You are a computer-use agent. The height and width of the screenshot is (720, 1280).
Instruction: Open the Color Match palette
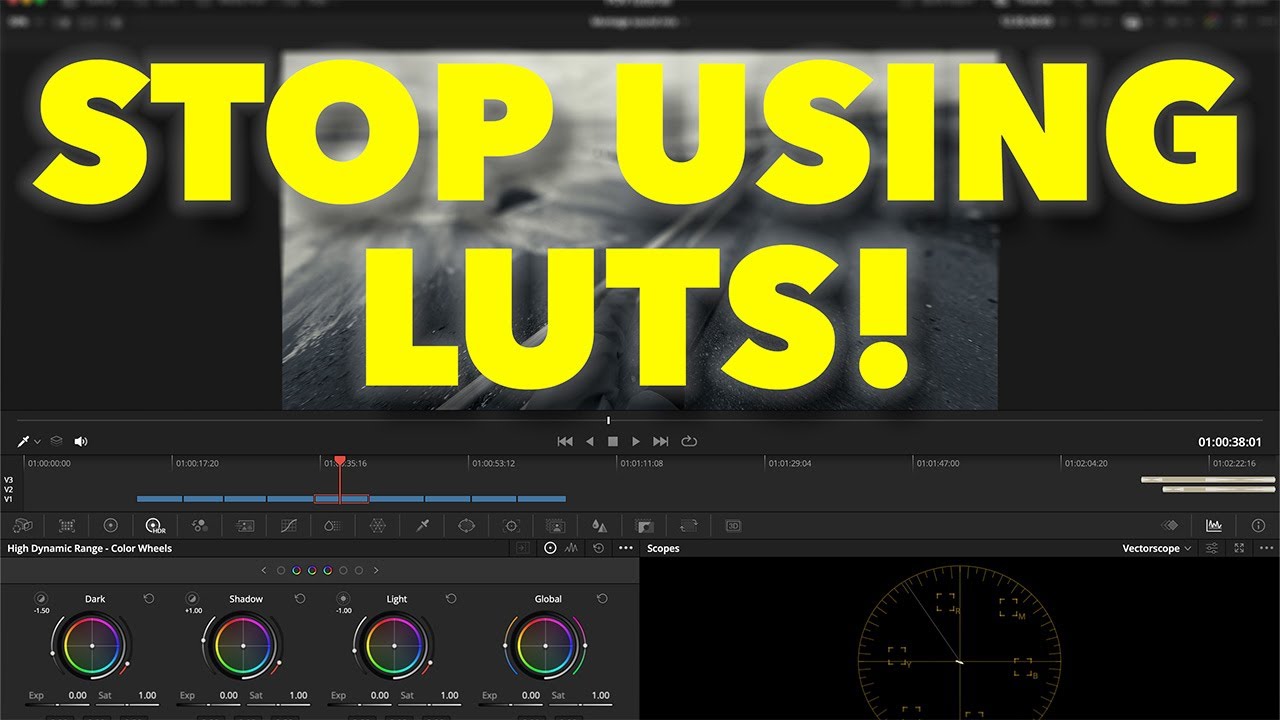(x=67, y=525)
